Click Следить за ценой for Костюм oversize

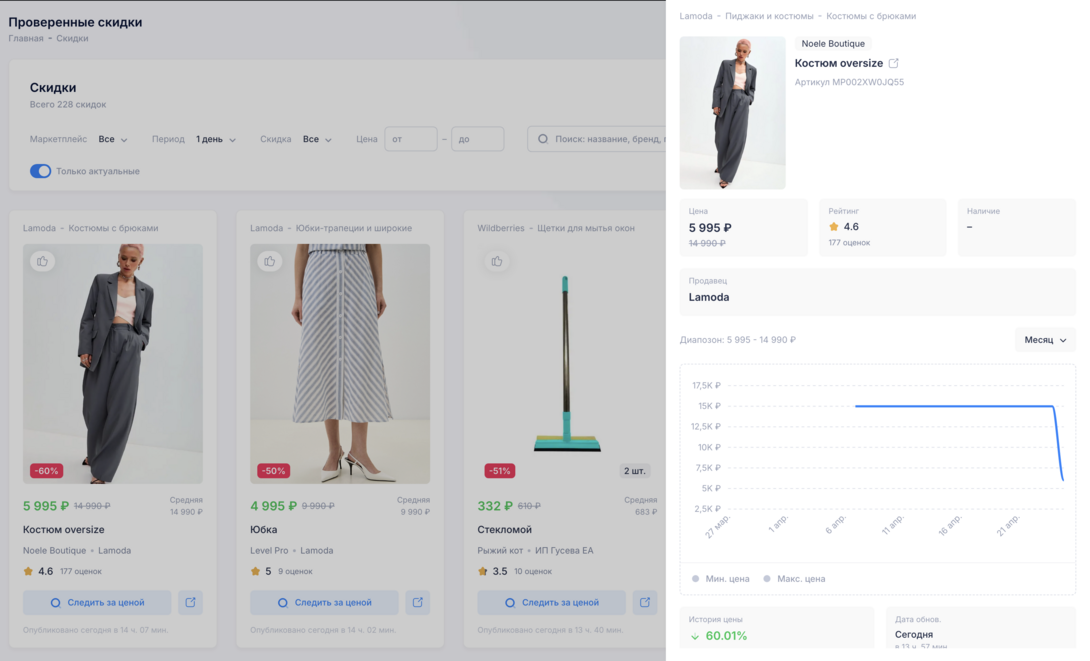pos(97,603)
